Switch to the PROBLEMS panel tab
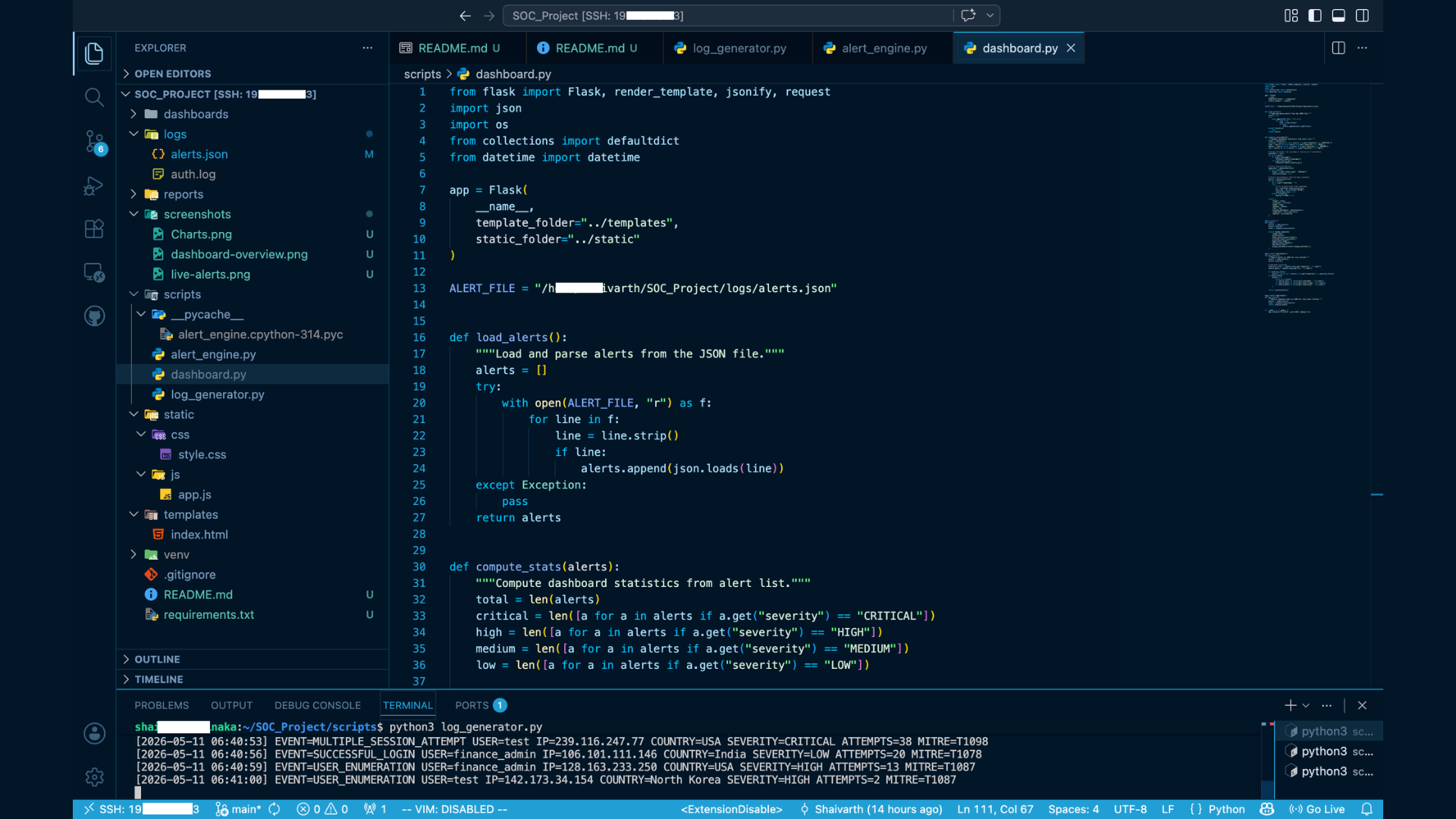The width and height of the screenshot is (1456, 819). click(162, 705)
